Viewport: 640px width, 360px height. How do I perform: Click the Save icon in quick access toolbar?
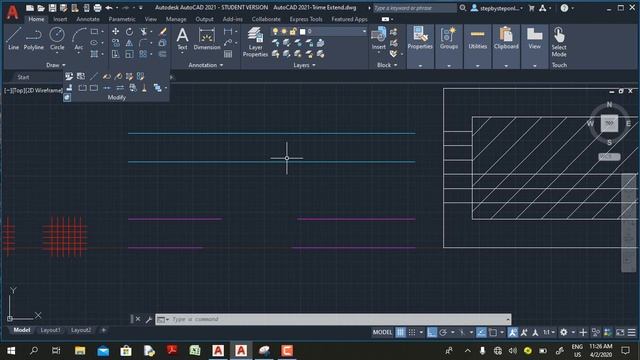click(53, 8)
